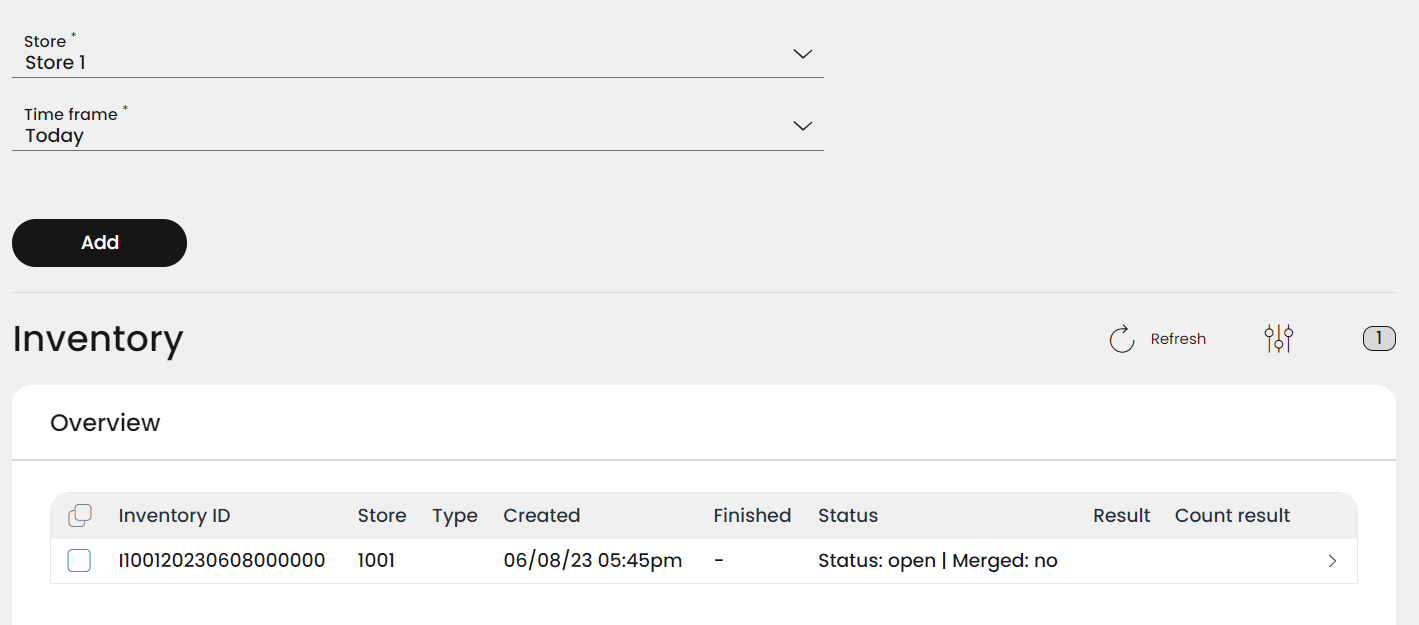Click the Inventory ID column header

click(174, 516)
